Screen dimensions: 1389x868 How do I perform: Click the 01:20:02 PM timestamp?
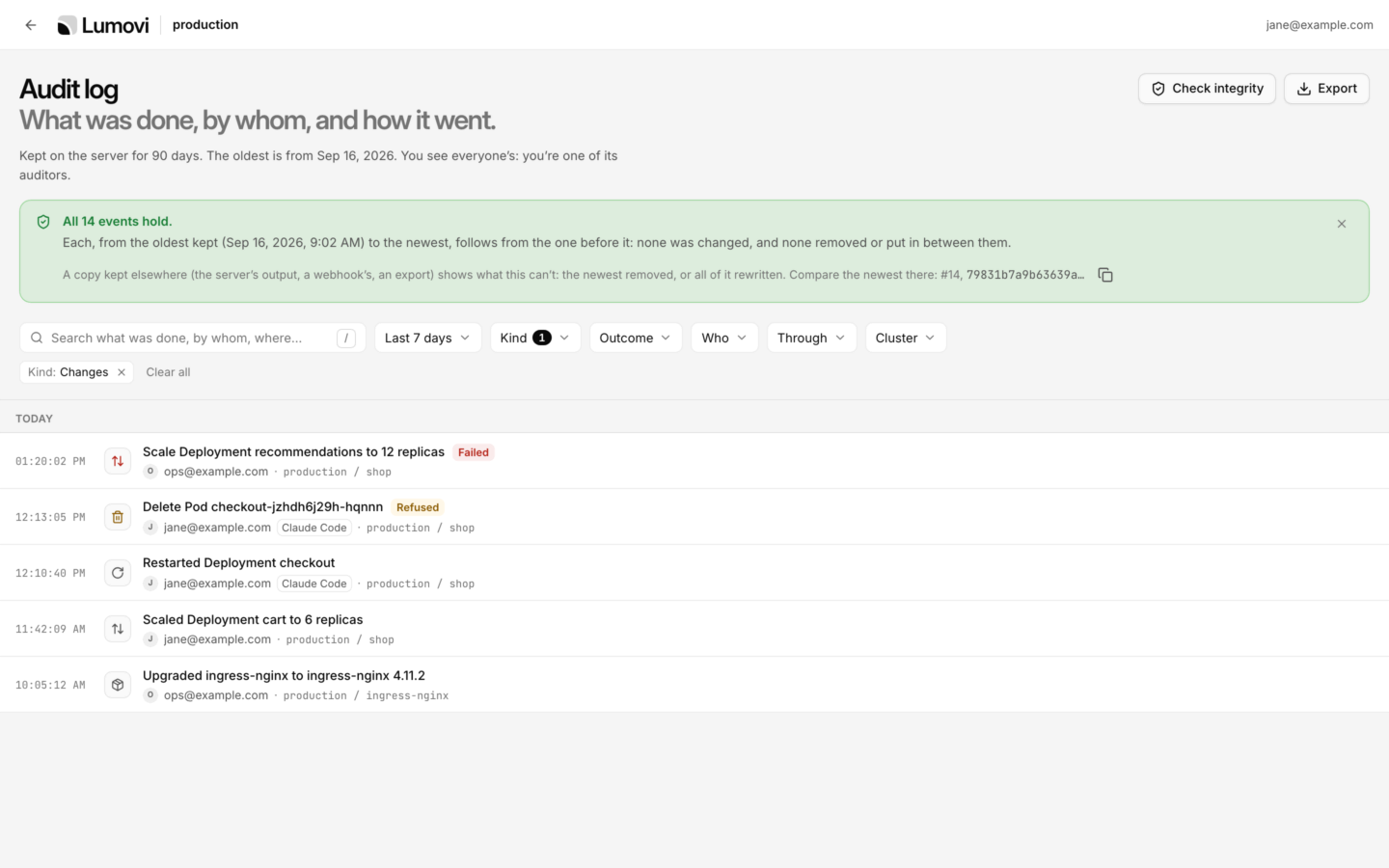50,461
